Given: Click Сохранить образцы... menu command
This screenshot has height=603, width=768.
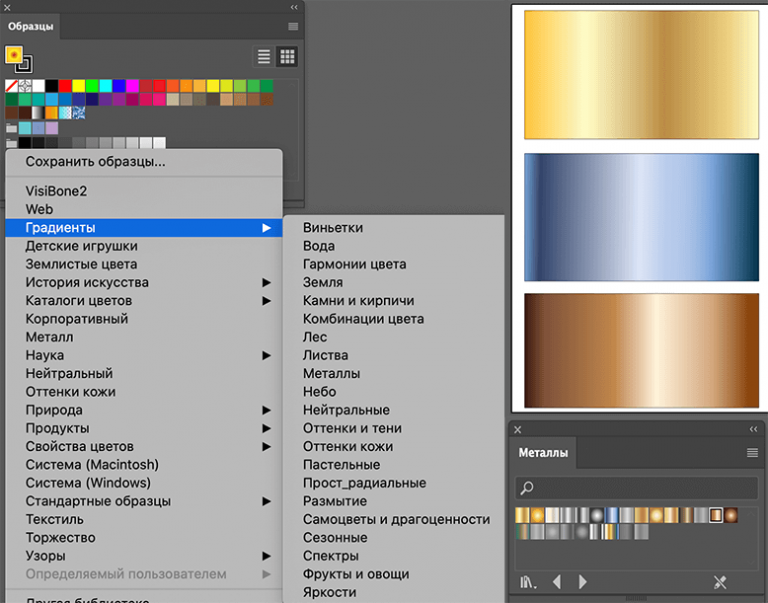Looking at the screenshot, I should [x=95, y=161].
